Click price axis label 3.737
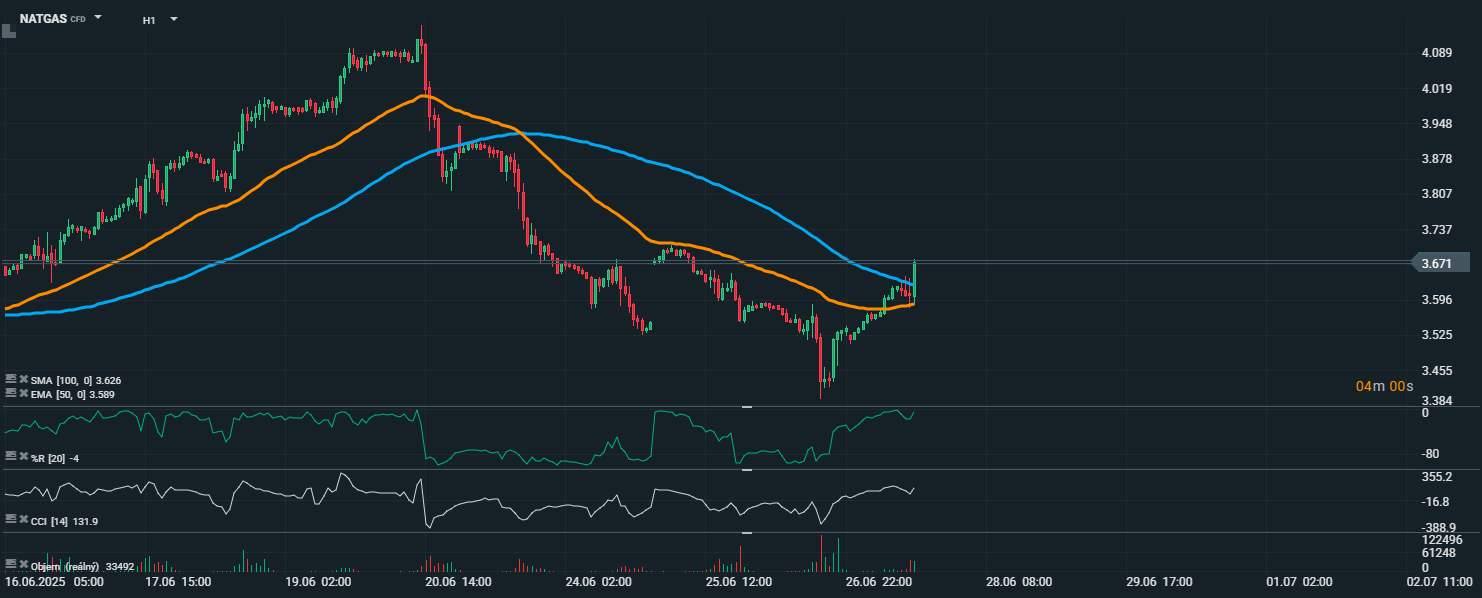Viewport: 1482px width, 598px height. point(1436,230)
